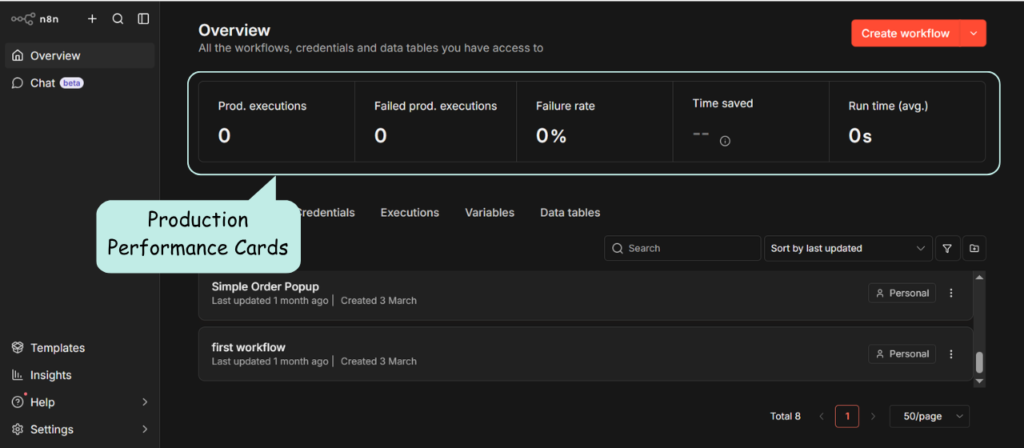The width and height of the screenshot is (1024, 448).
Task: Click the Time saved info icon
Action: click(725, 141)
